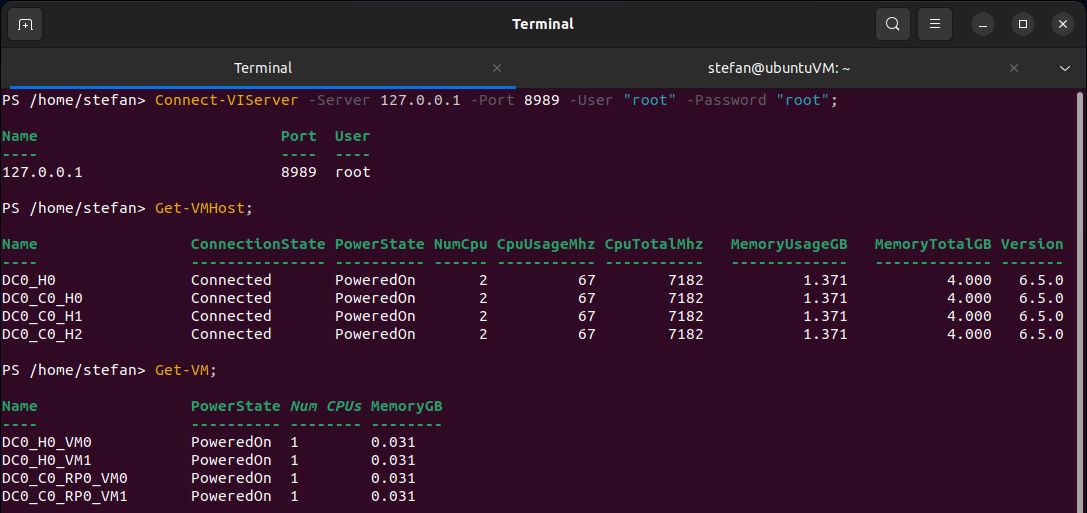Select the DC0_C0_H1 host name

tap(42, 316)
